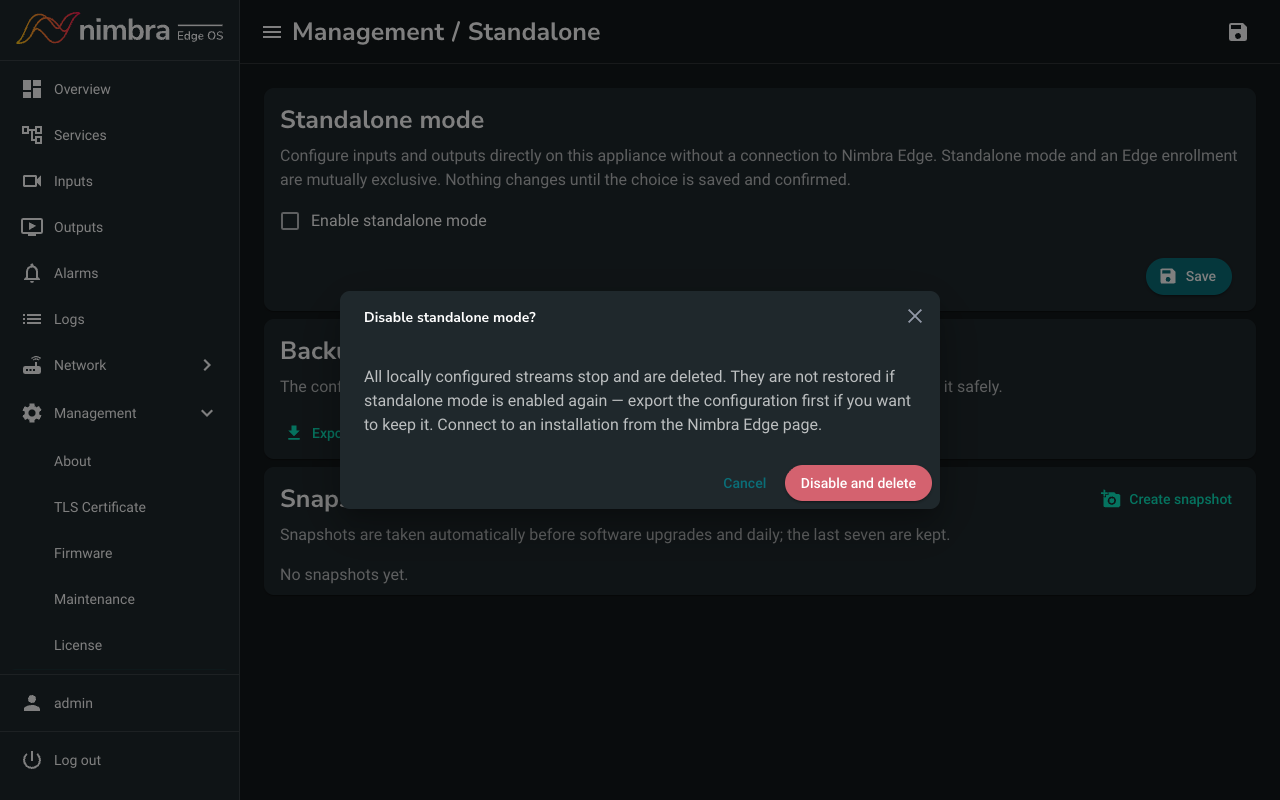Click the Log out label

[77, 760]
